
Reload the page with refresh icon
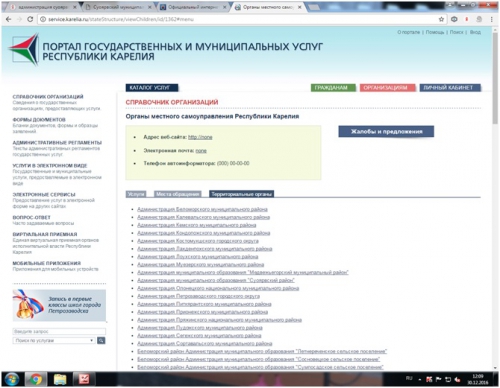tap(30, 19)
